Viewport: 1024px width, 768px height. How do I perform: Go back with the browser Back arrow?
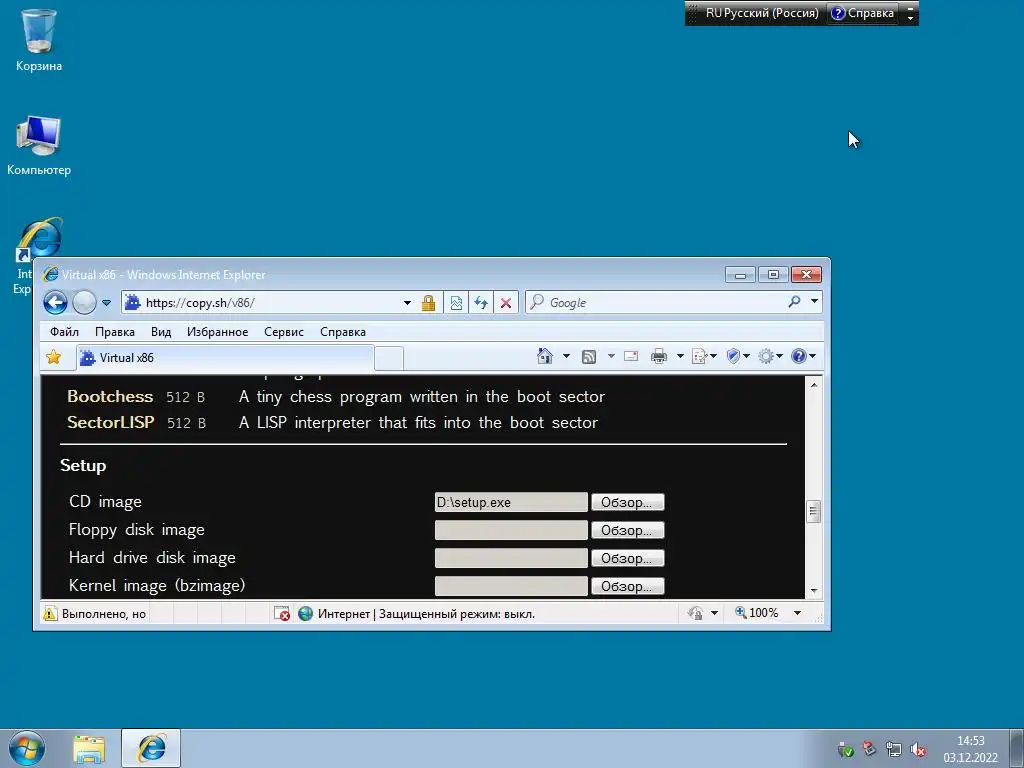pyautogui.click(x=56, y=302)
